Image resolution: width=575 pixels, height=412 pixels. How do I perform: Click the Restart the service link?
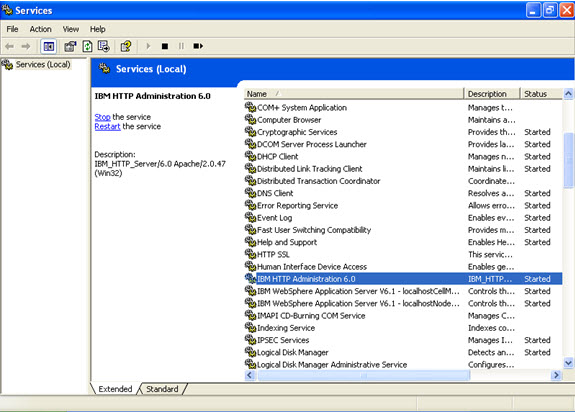pyautogui.click(x=107, y=126)
